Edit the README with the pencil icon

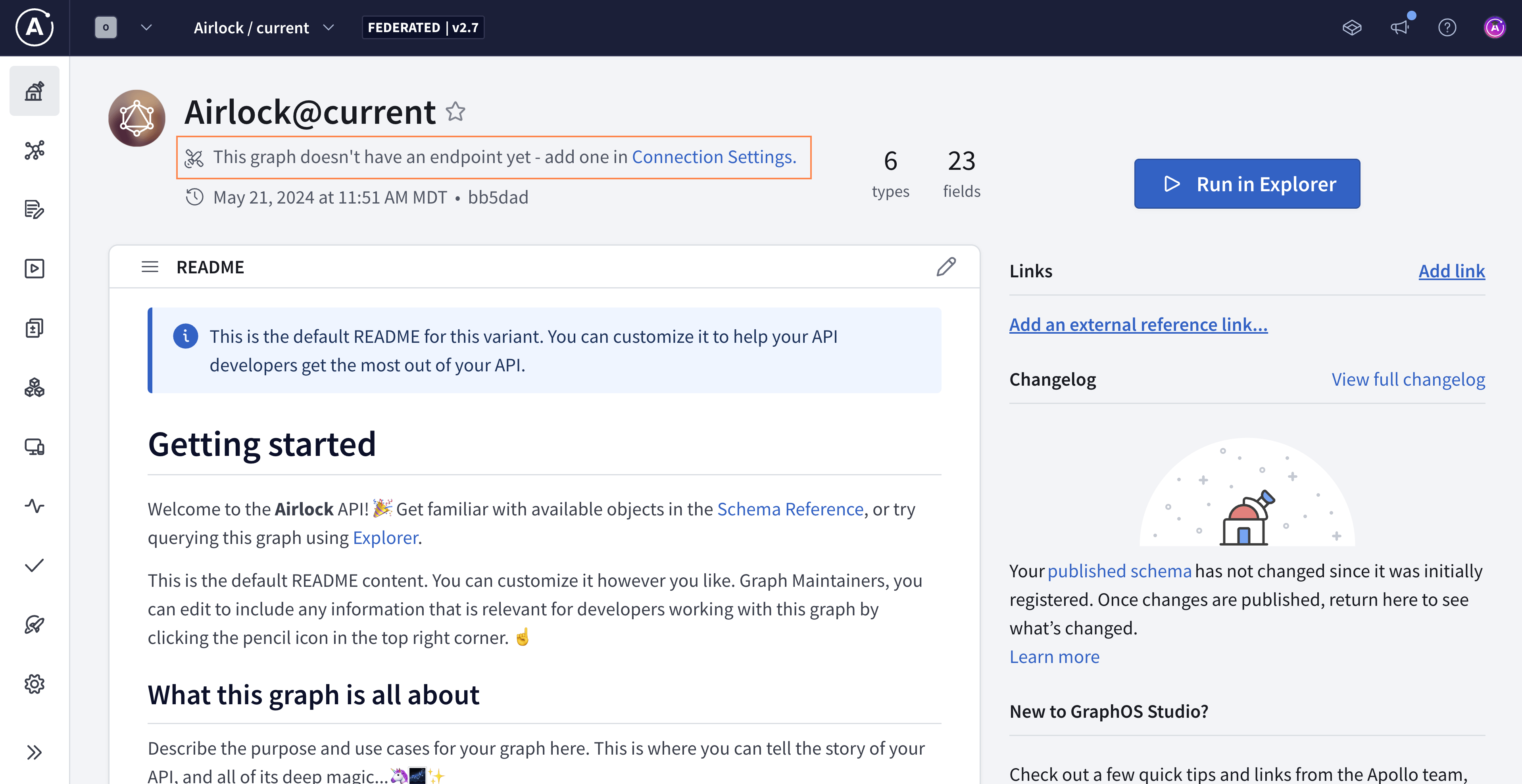[x=946, y=267]
